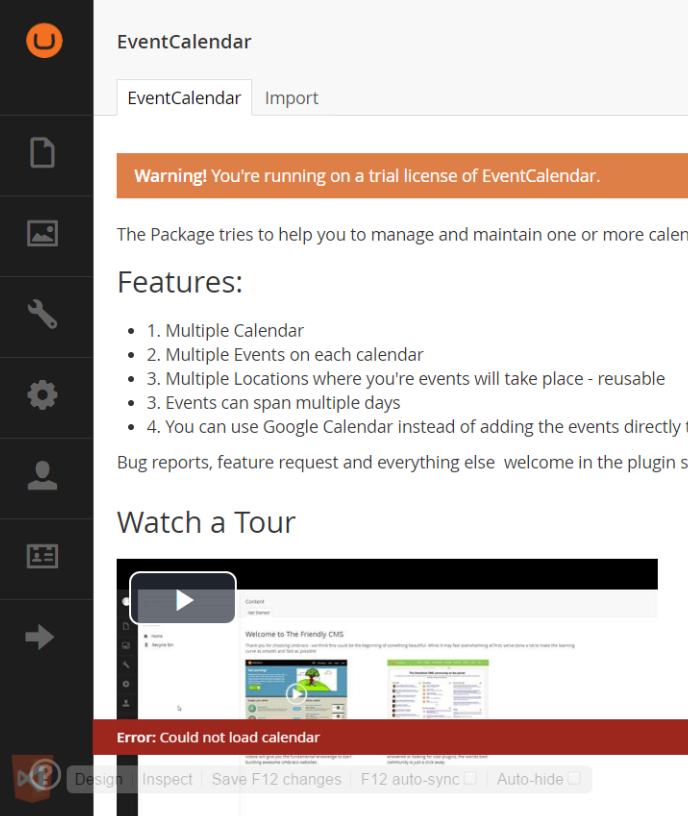Click the 'Multiple Locations' list item
The image size is (688, 816).
[x=406, y=379]
